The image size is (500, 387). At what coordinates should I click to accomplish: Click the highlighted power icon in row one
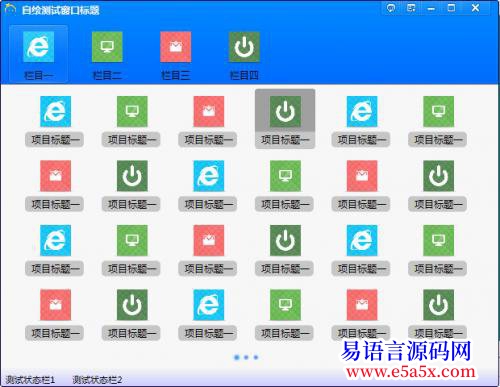click(x=285, y=111)
